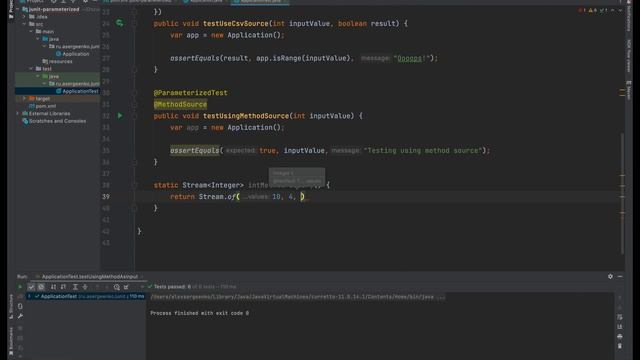Place cursor on line 39 number
The height and width of the screenshot is (360, 640).
tap(106, 197)
